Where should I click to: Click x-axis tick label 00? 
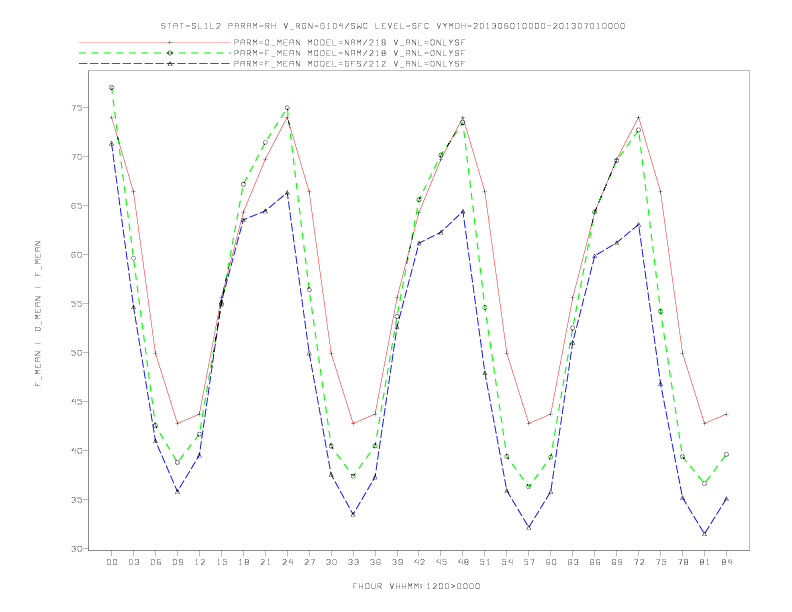[x=112, y=562]
